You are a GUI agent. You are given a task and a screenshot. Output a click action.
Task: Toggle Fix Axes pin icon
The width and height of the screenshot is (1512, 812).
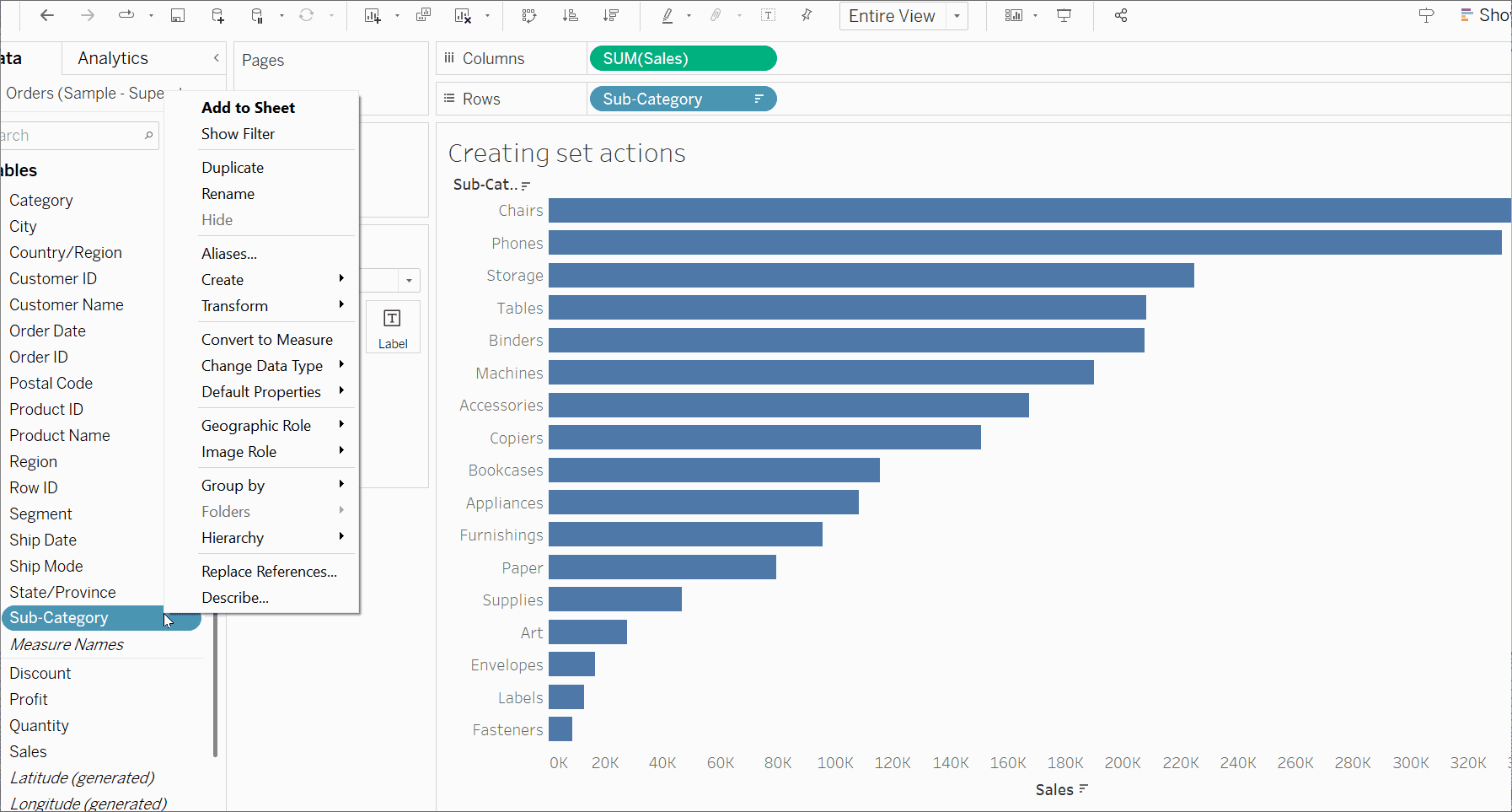pos(807,16)
